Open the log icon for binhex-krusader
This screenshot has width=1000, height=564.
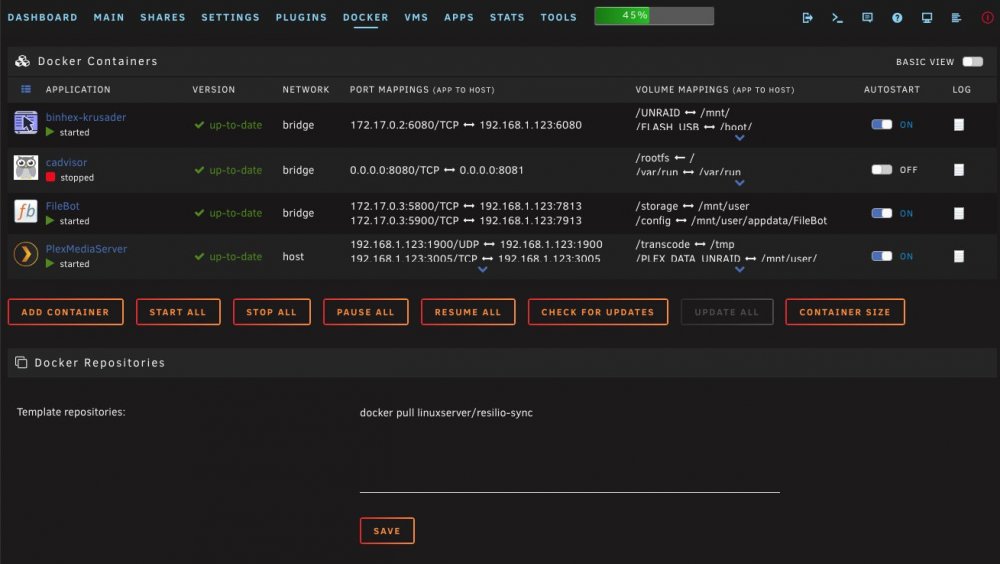pos(959,125)
